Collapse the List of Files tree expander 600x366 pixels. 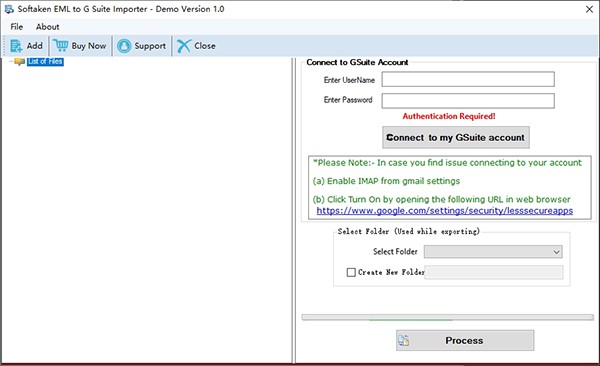tap(11, 61)
